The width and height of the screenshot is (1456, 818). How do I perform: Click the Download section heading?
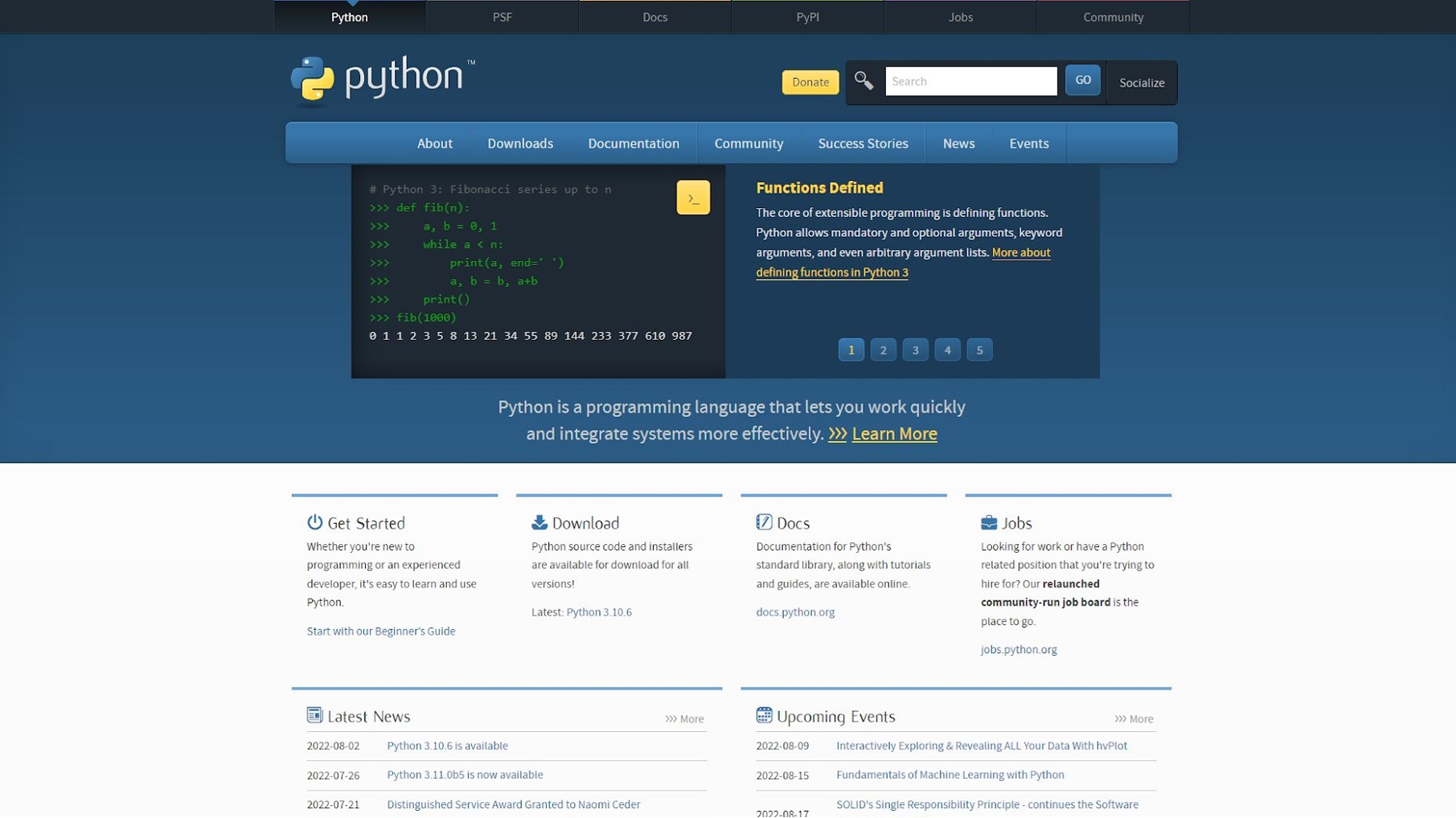(x=585, y=523)
